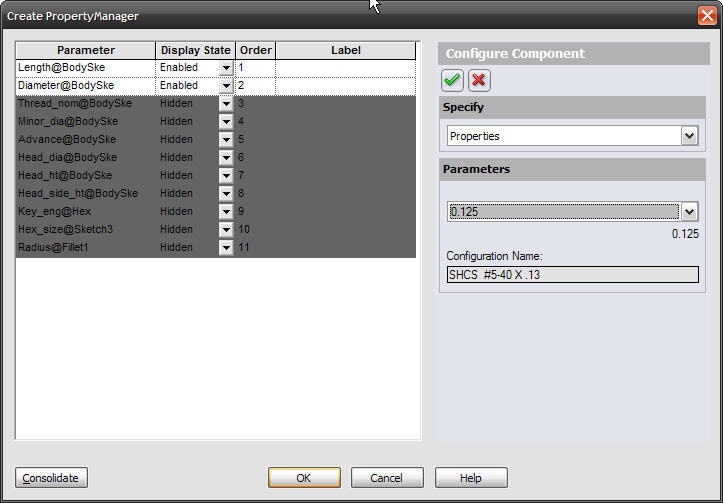
Task: Click the Label cell for Diameter@BodySke
Action: point(346,86)
